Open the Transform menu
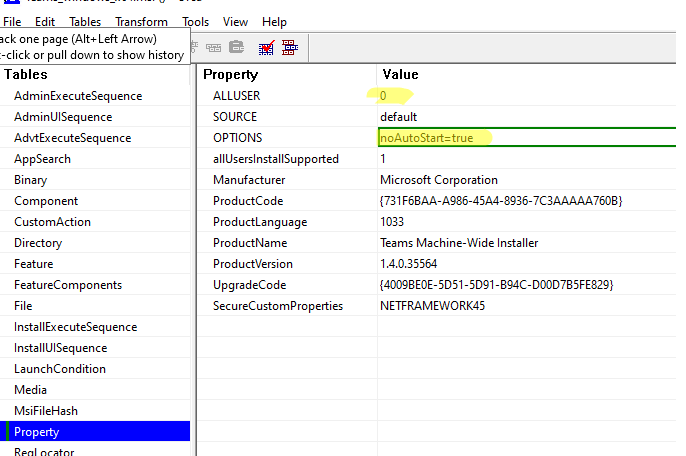The image size is (686, 456). (141, 21)
